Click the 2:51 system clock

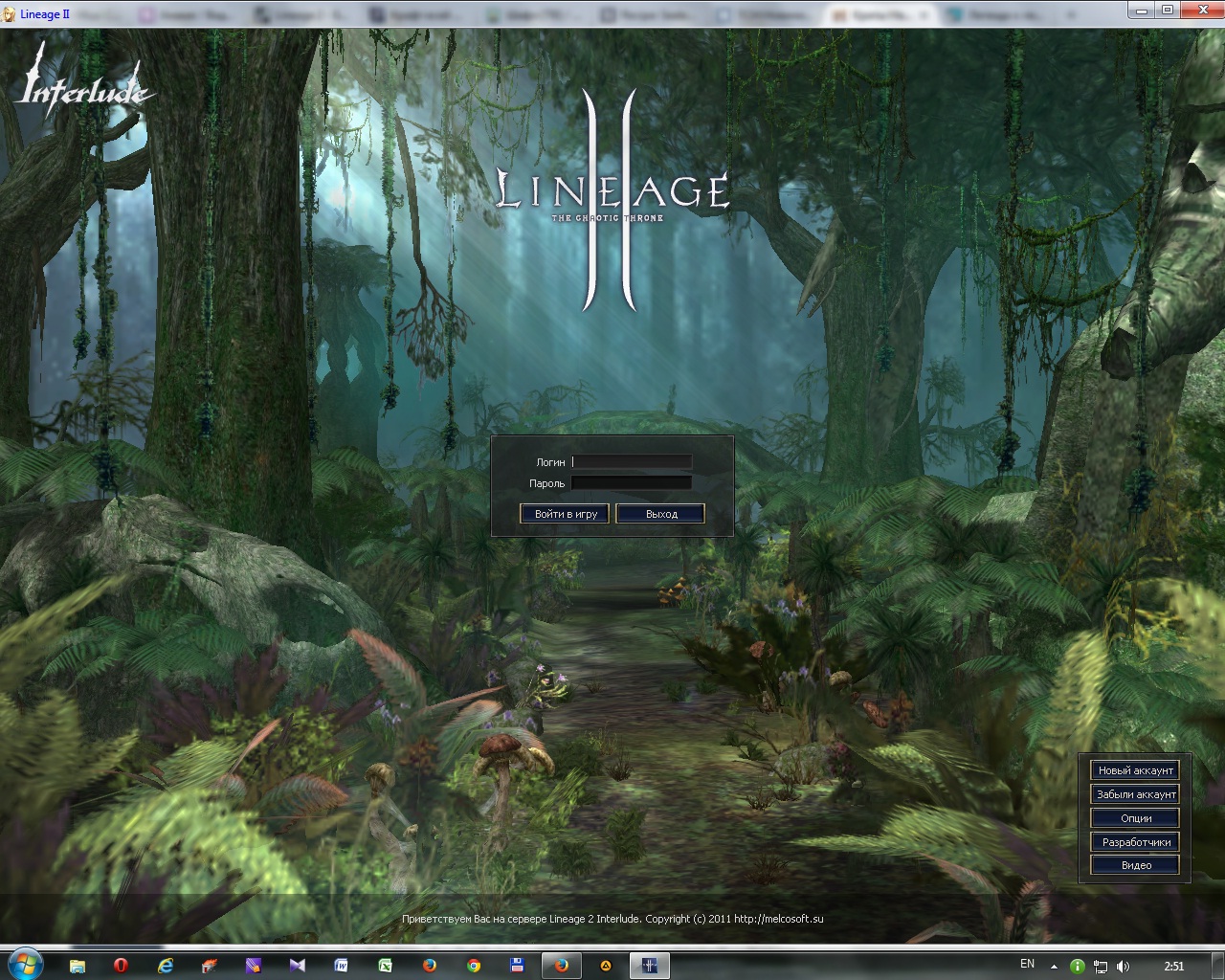tap(1174, 967)
